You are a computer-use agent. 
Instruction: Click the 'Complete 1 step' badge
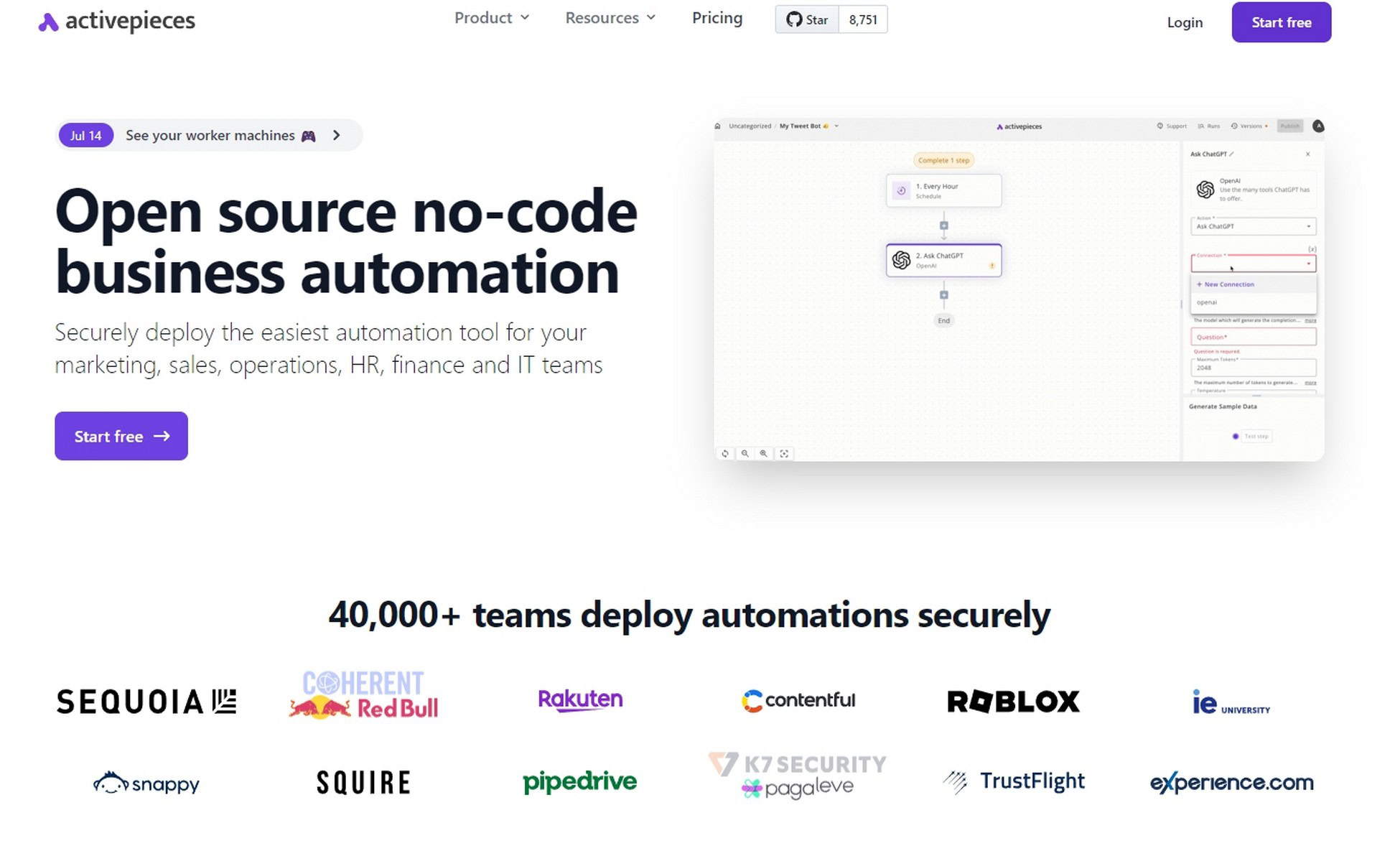point(943,160)
